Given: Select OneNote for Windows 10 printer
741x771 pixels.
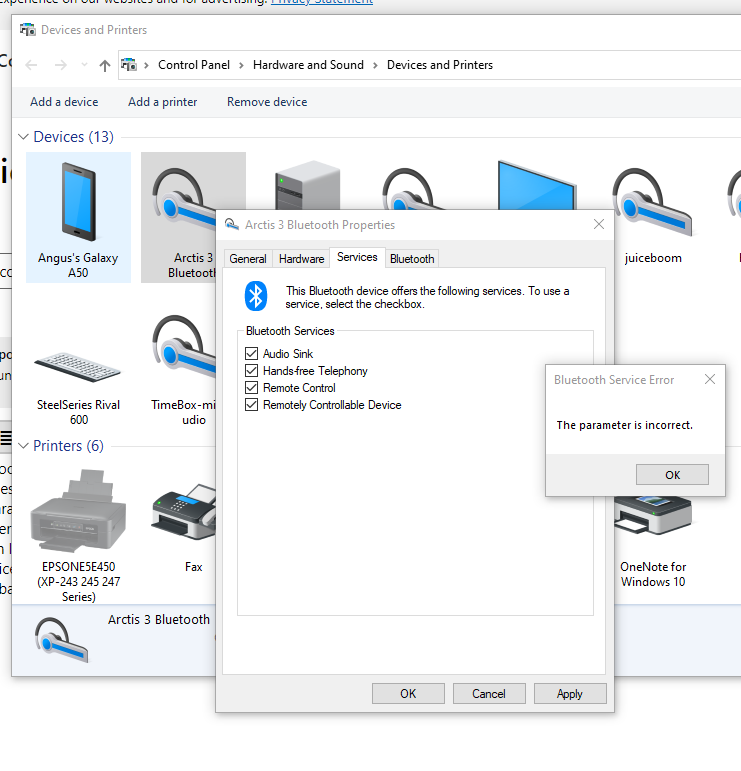Looking at the screenshot, I should [652, 541].
